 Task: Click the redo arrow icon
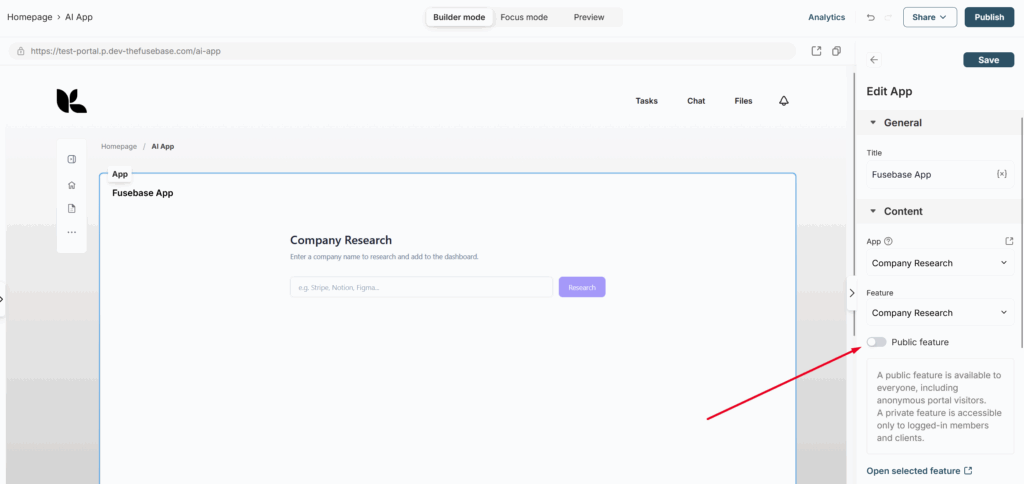(x=887, y=17)
